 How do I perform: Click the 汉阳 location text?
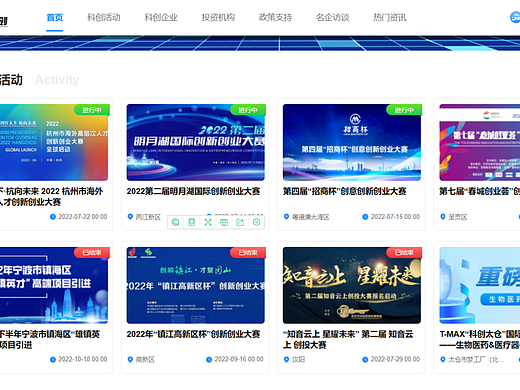click(x=298, y=360)
